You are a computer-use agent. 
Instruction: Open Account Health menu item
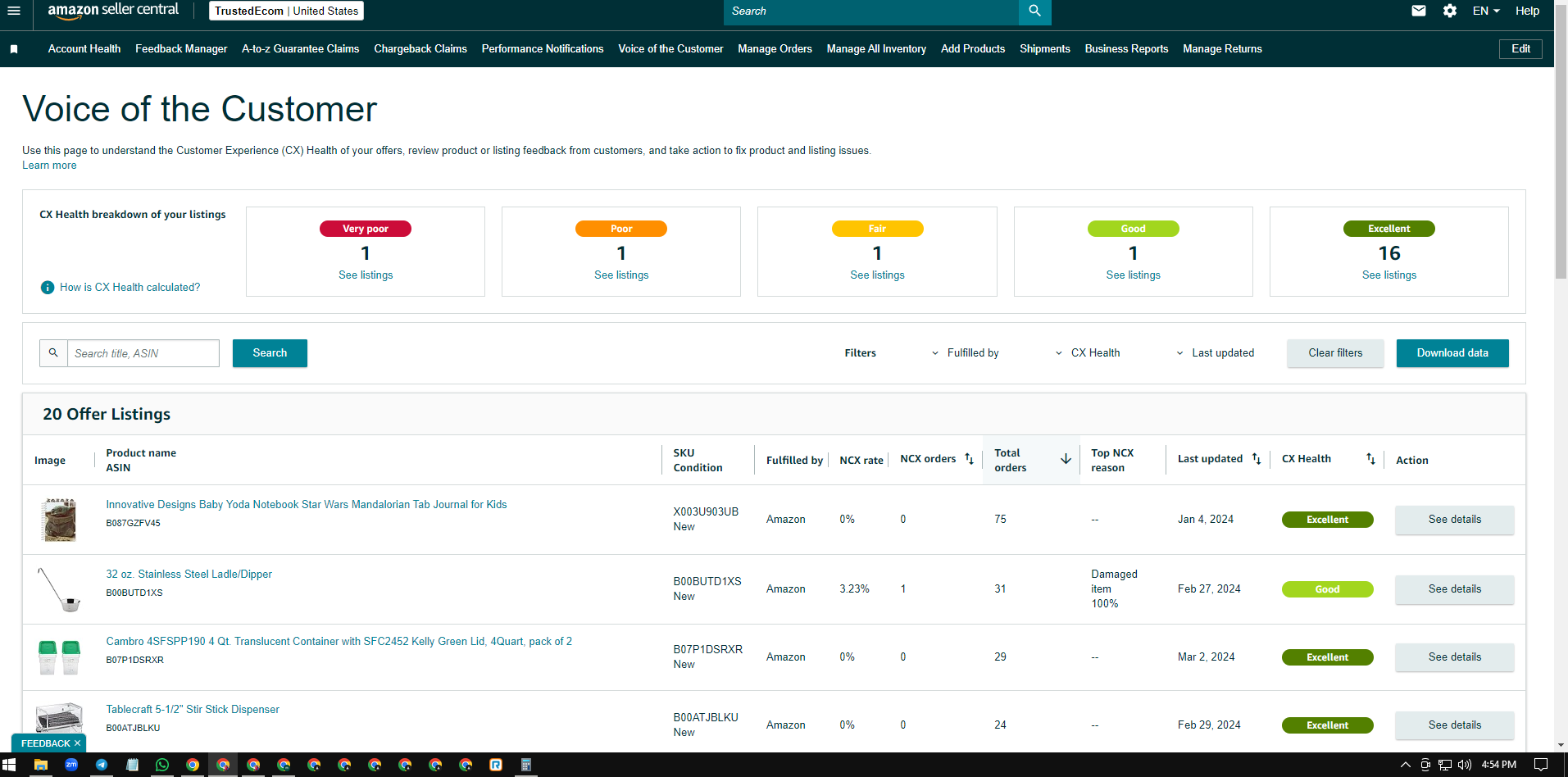point(84,49)
